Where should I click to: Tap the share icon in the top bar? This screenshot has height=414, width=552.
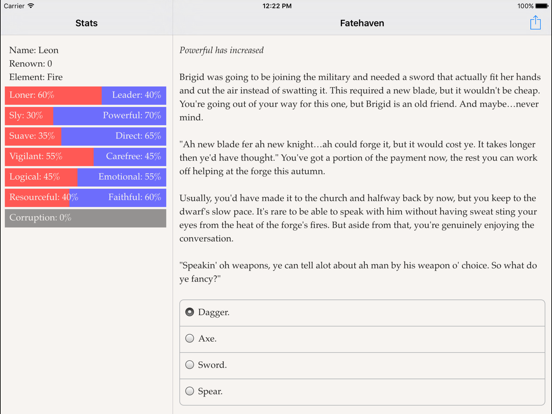pos(535,23)
